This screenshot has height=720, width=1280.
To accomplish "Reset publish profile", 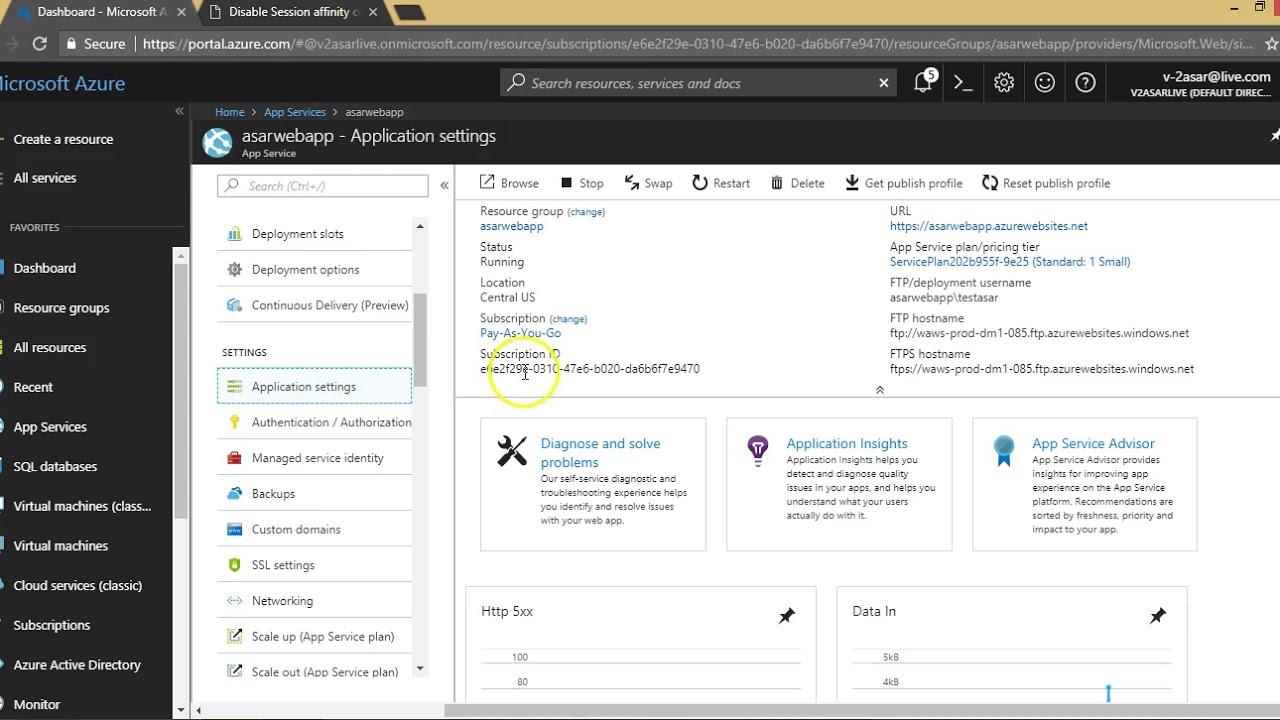I will pyautogui.click(x=1046, y=183).
